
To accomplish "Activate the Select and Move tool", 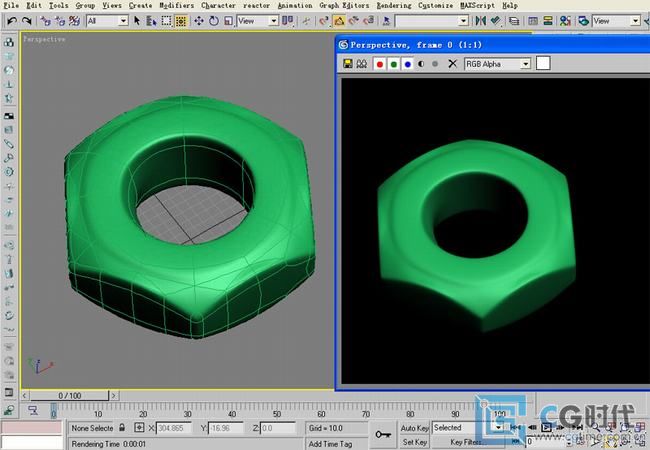I will [199, 21].
